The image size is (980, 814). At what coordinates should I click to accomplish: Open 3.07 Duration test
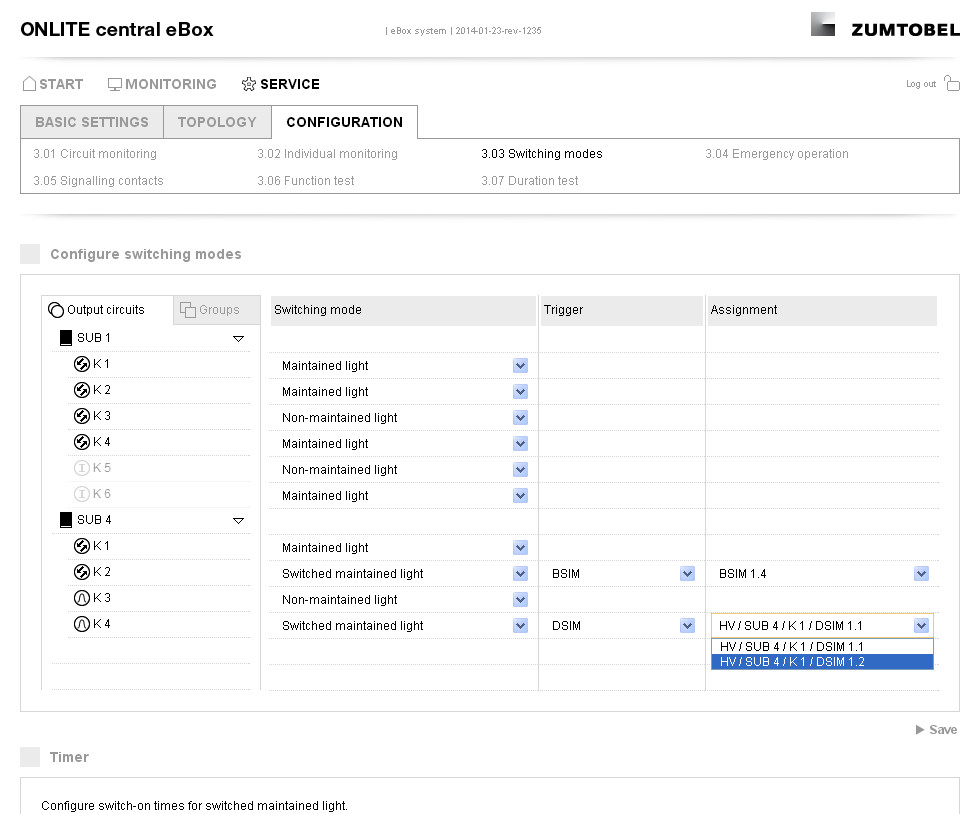point(529,181)
